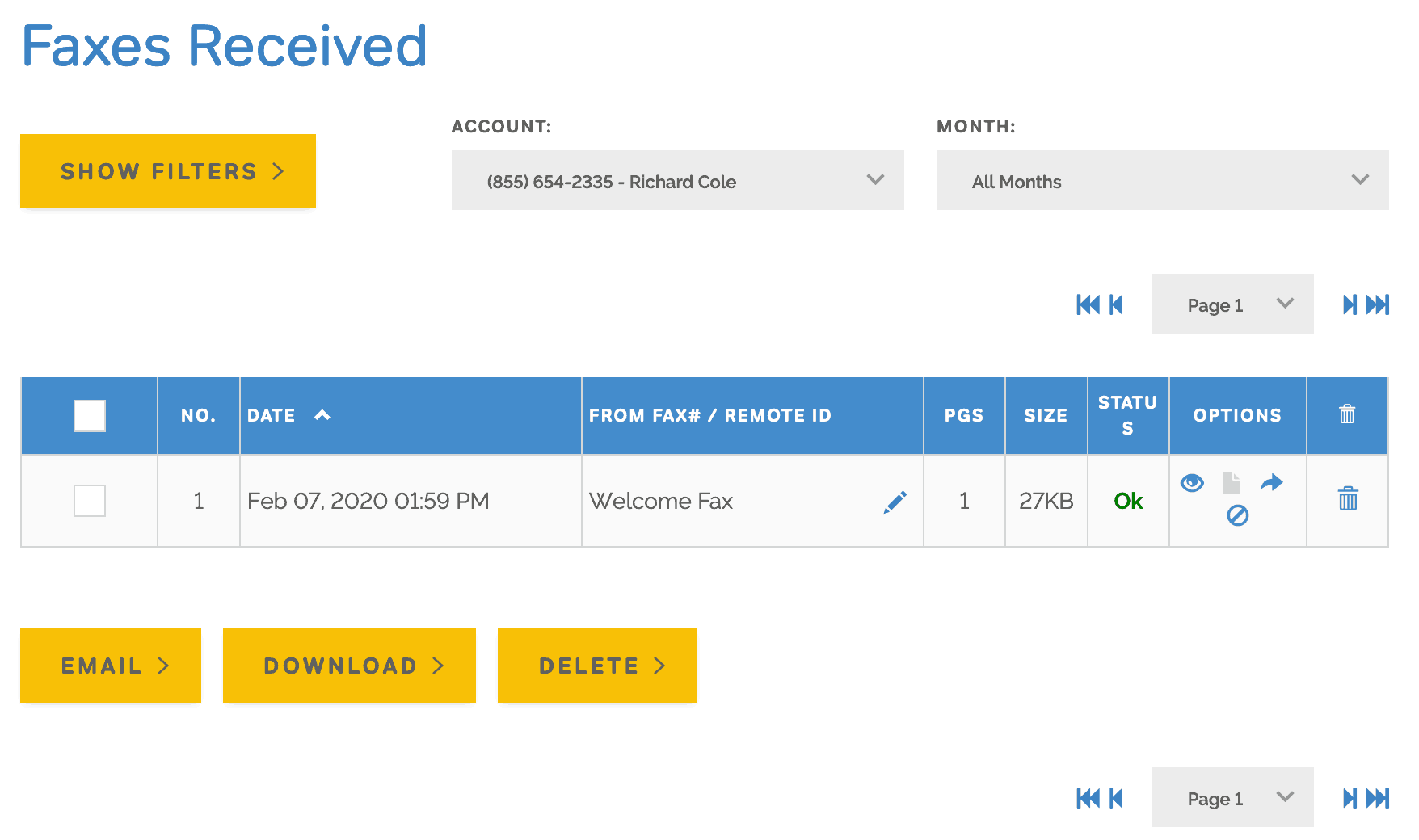Click previous page arrow in bottom pagination
This screenshot has height=840, width=1419.
1116,798
